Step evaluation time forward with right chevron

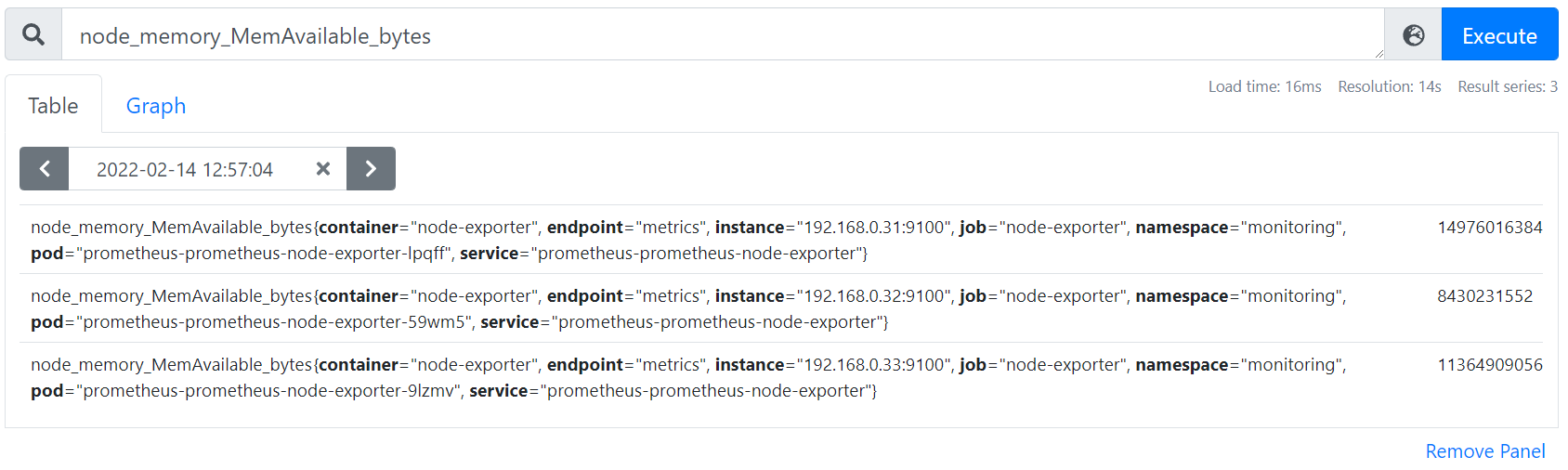click(371, 169)
